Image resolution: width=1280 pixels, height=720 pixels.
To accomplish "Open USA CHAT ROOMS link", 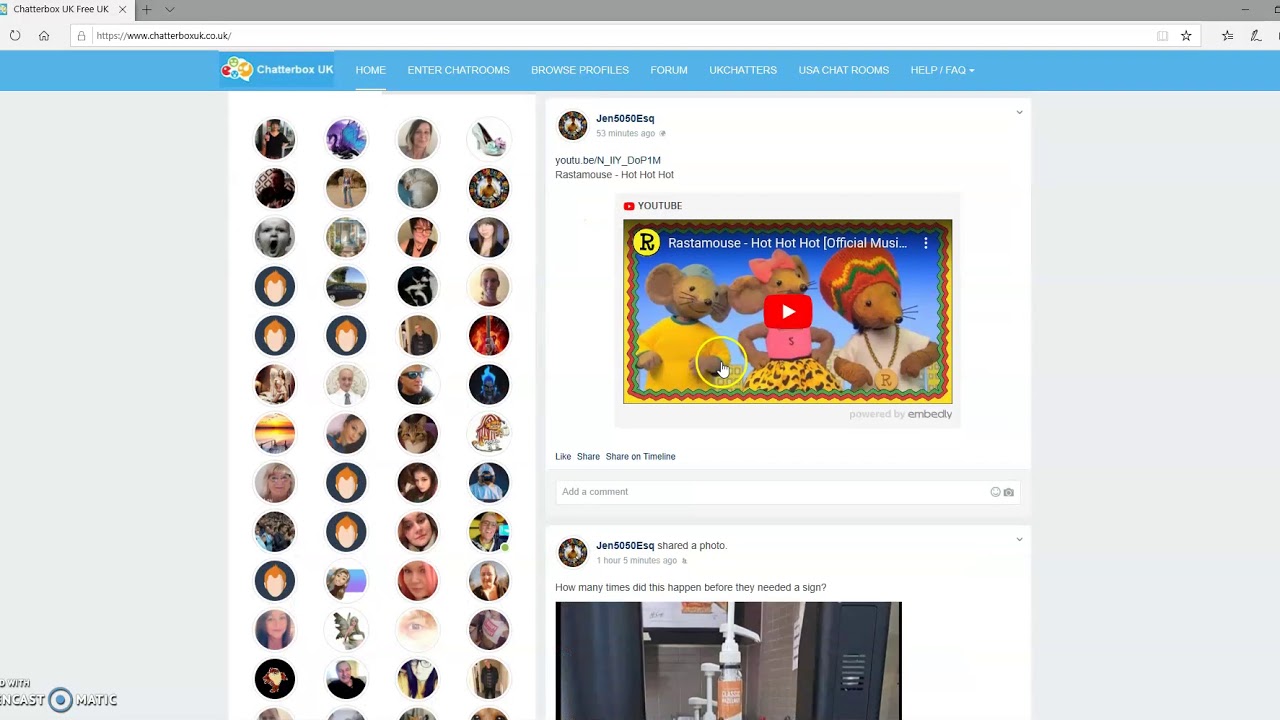I will click(x=843, y=70).
